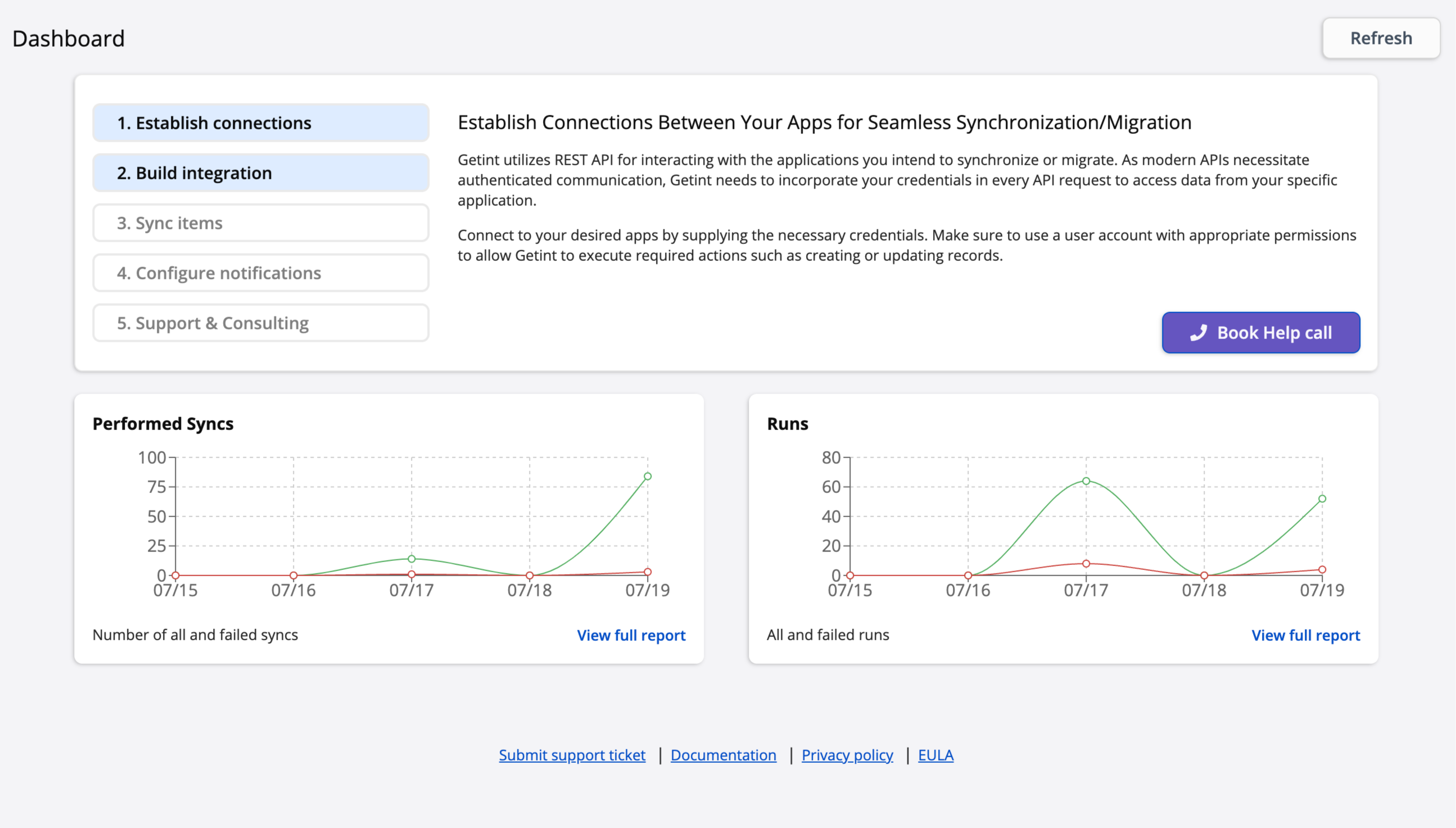View full report for Runs
Image resolution: width=1456 pixels, height=828 pixels.
pyautogui.click(x=1305, y=635)
